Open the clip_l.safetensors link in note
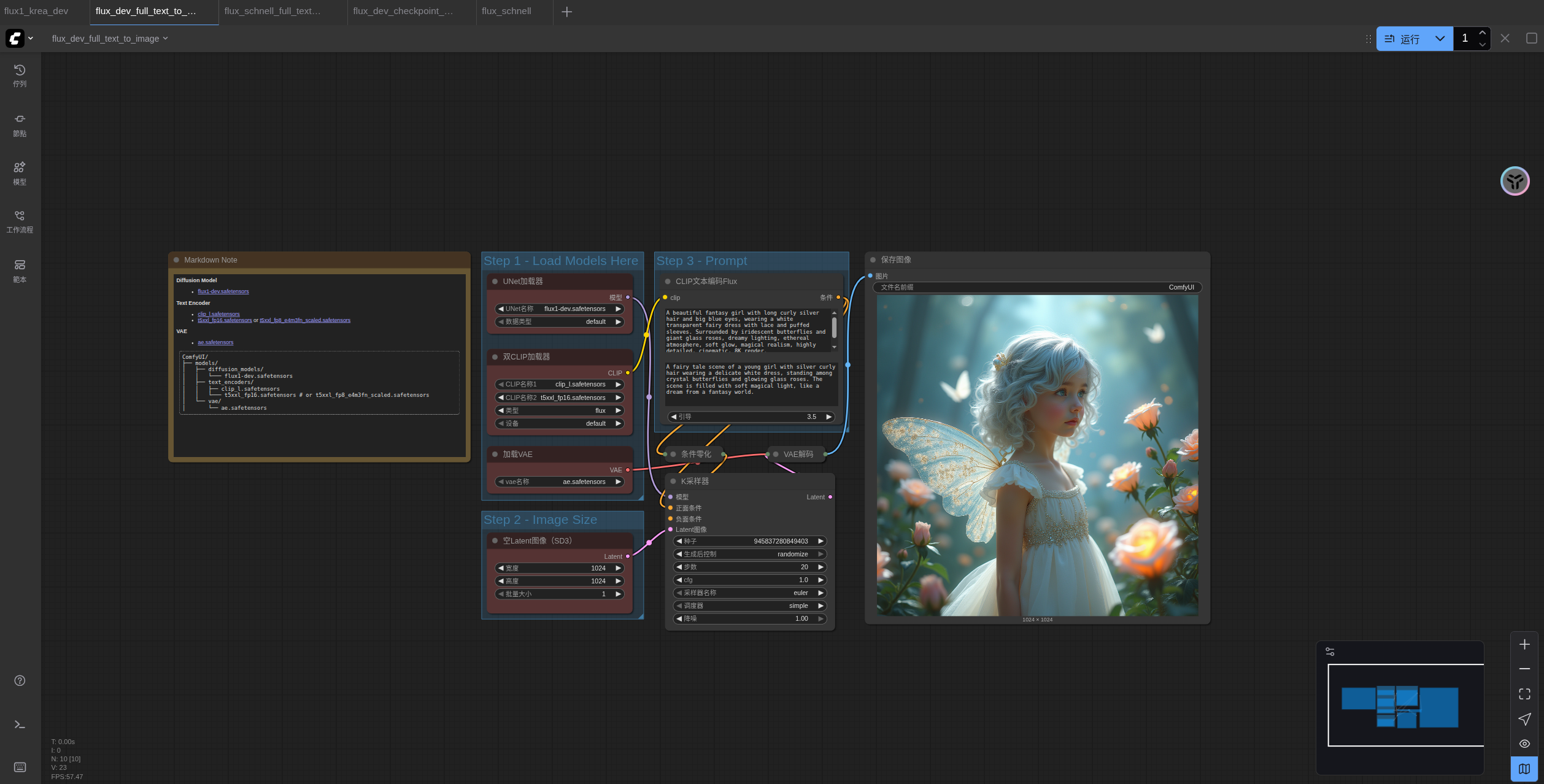The height and width of the screenshot is (784, 1544). (218, 314)
